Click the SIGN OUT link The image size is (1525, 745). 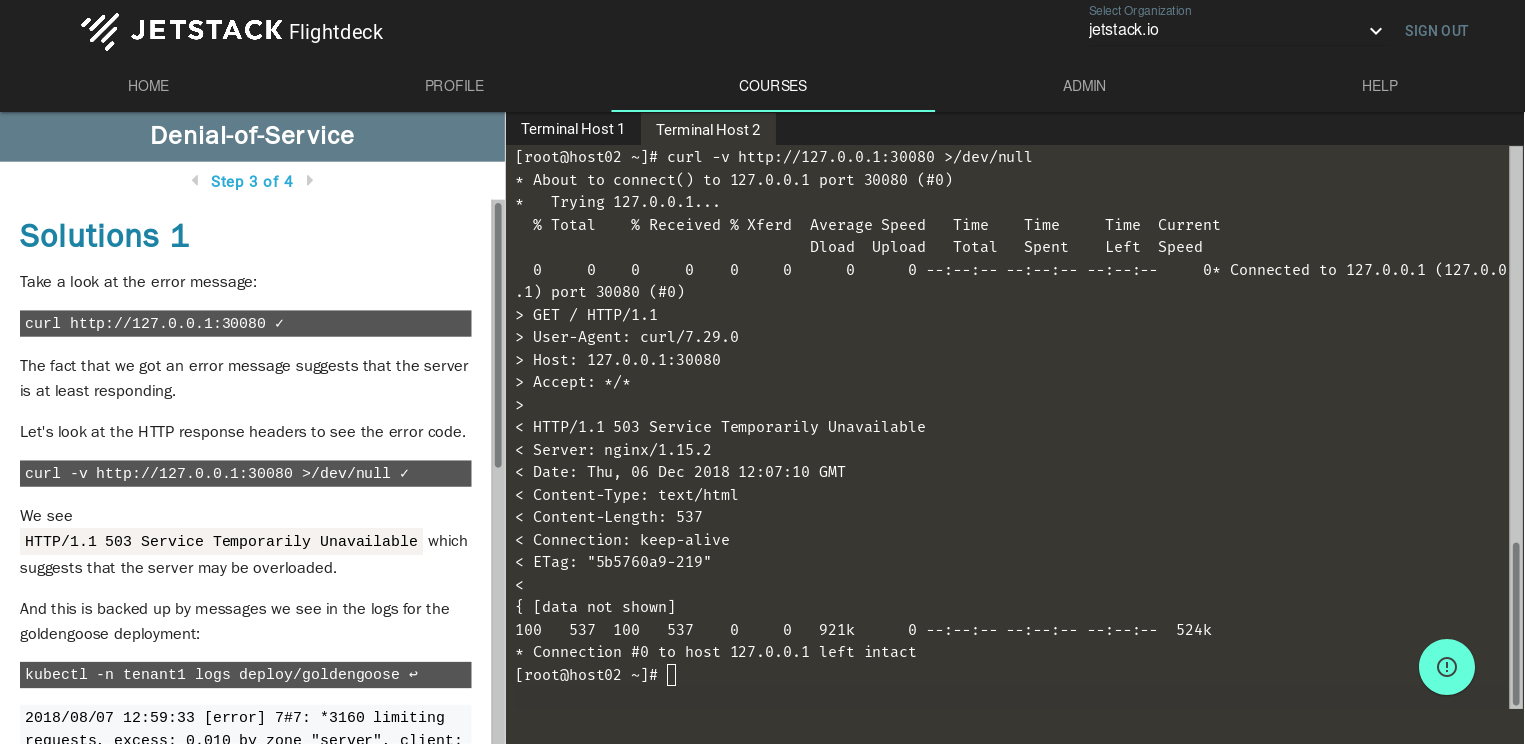(1436, 30)
